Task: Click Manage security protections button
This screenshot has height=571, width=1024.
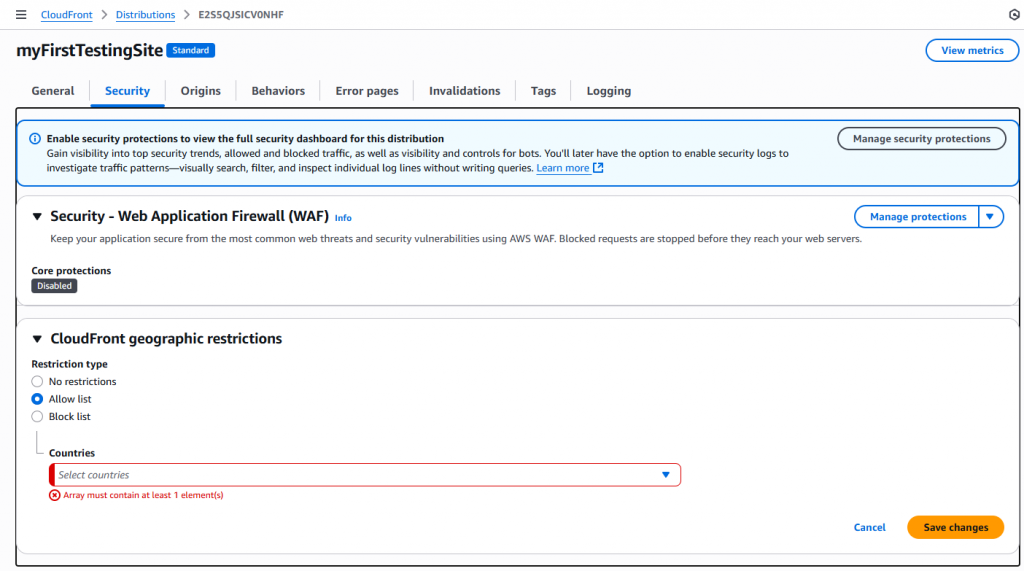Action: pyautogui.click(x=921, y=139)
